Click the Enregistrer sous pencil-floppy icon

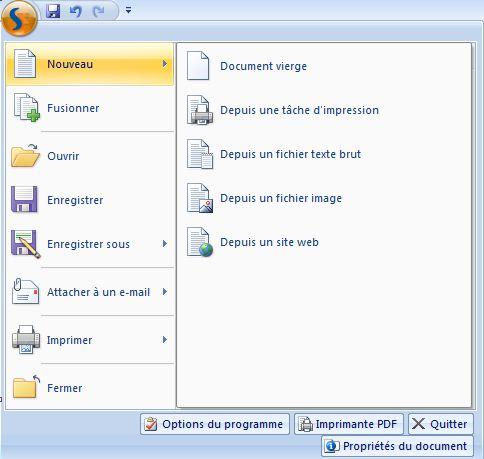pyautogui.click(x=26, y=244)
